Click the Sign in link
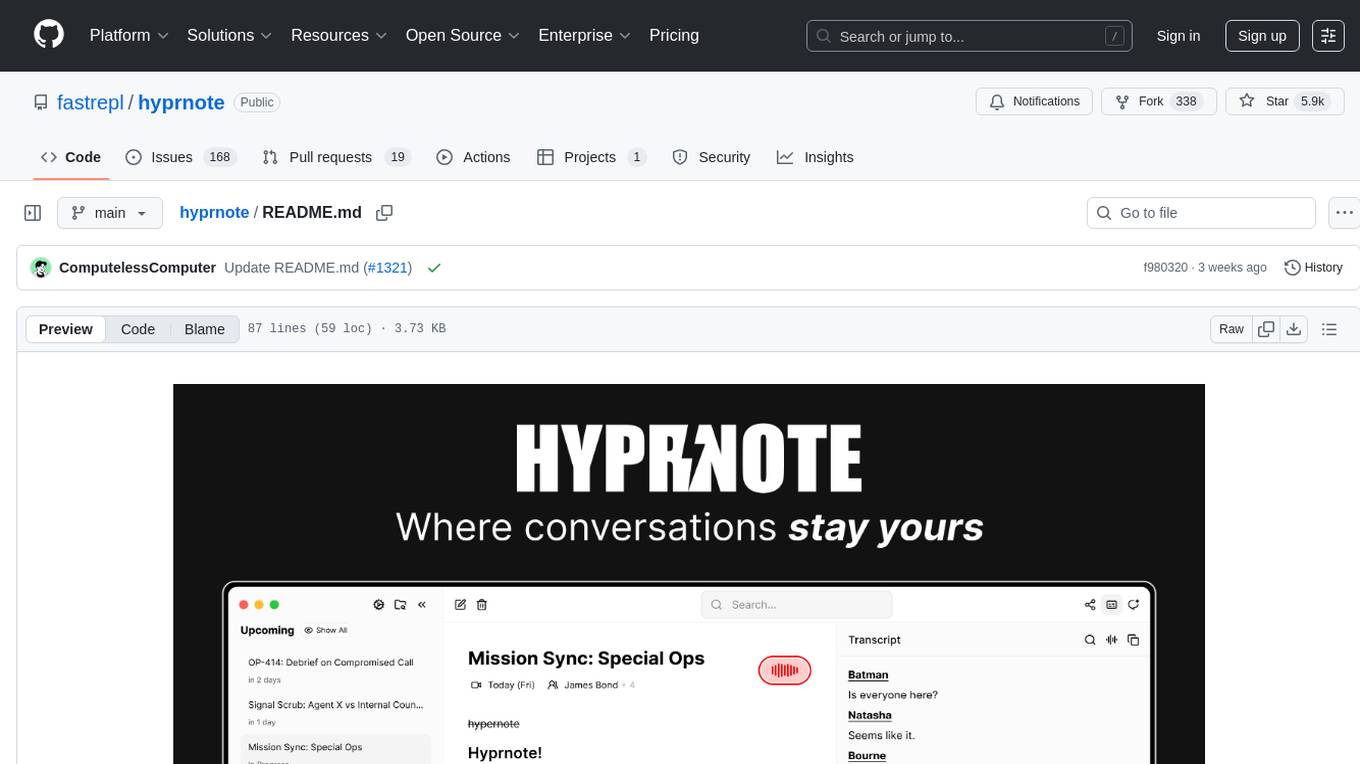Viewport: 1360px width, 764px height. pos(1178,36)
